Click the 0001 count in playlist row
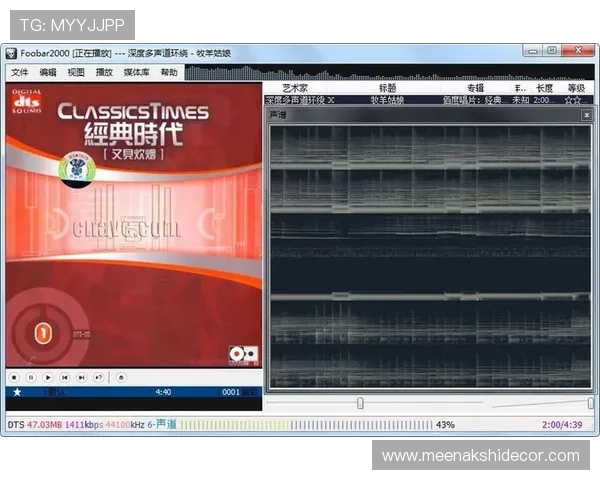The width and height of the screenshot is (600, 480). pos(231,392)
